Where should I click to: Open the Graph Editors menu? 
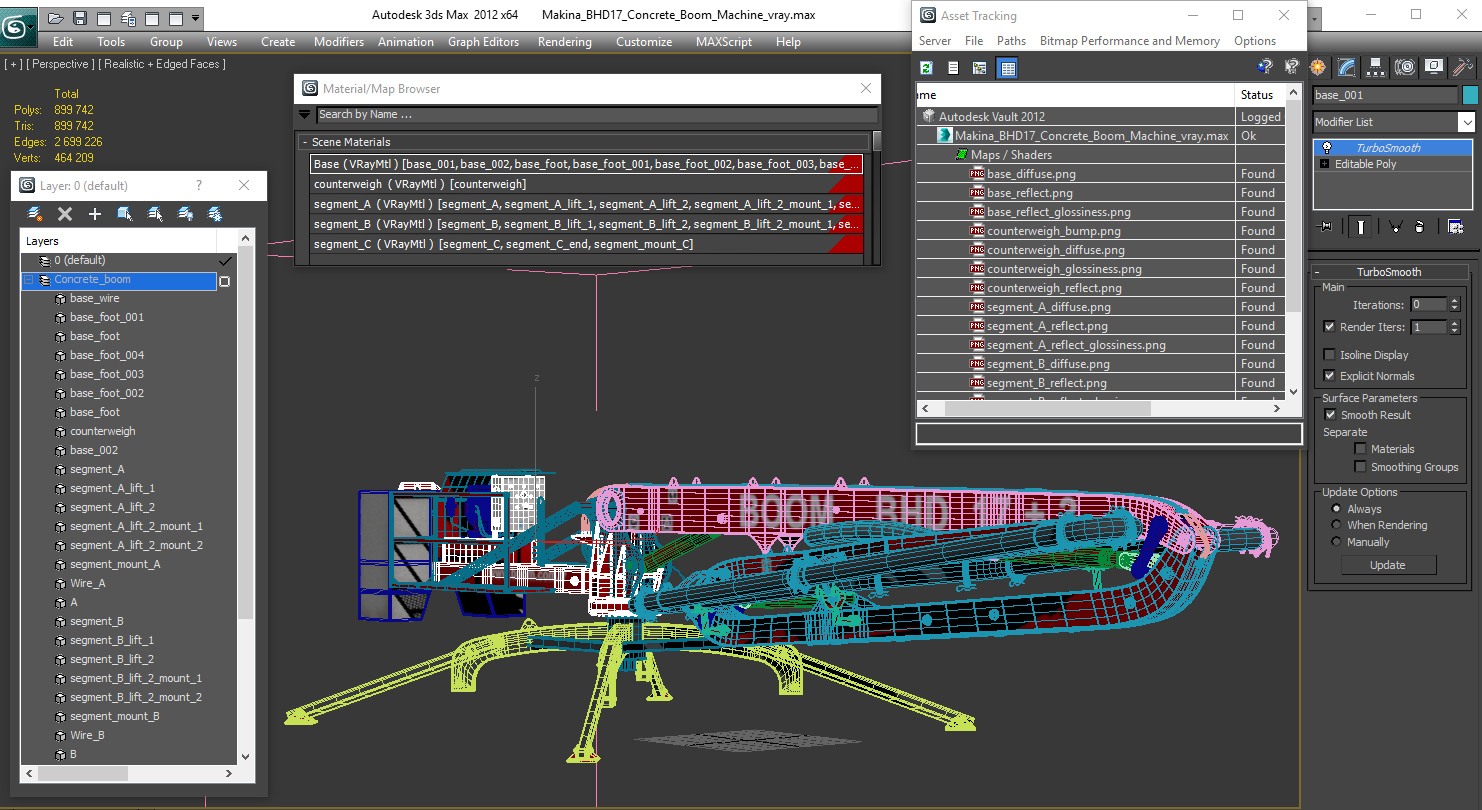[x=483, y=42]
